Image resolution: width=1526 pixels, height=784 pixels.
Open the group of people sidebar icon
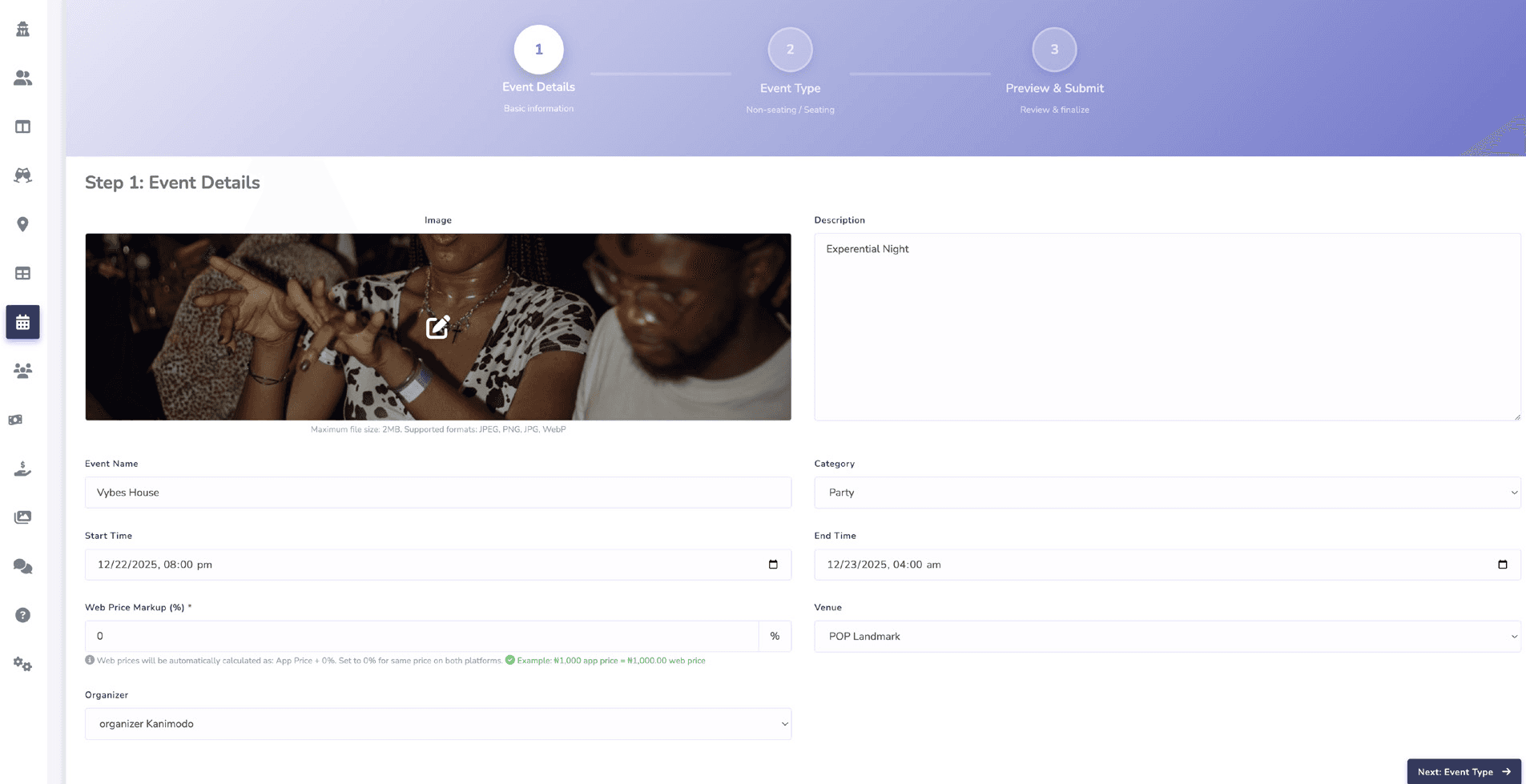22,371
